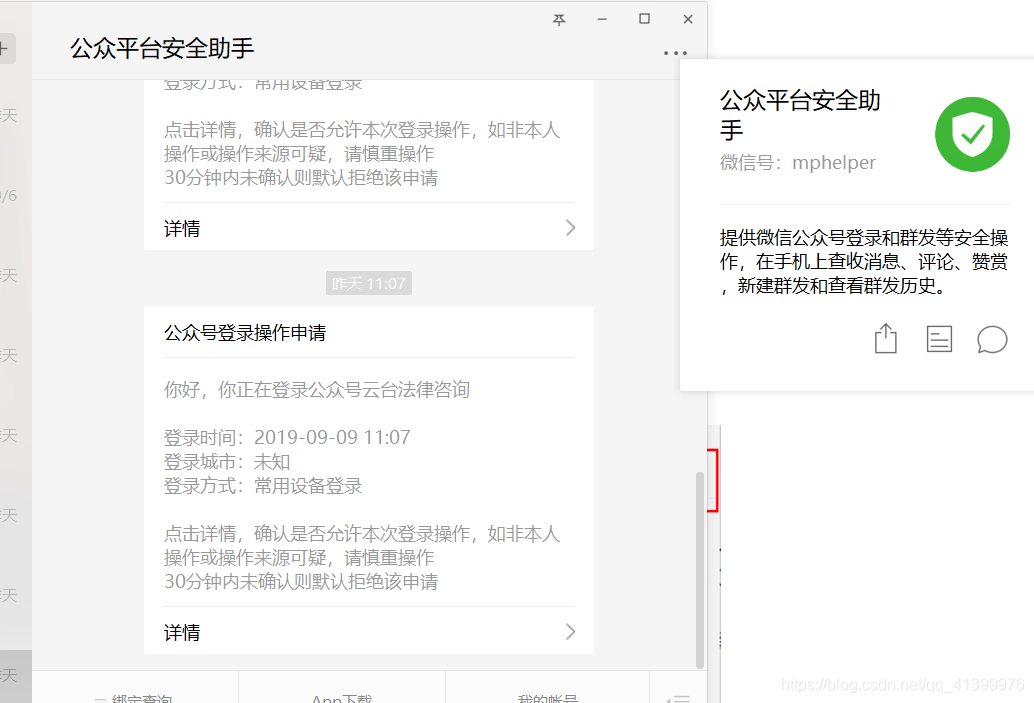Click 你好,你正在登录公众号云台法律咨询 text
The image size is (1034, 703).
click(317, 389)
